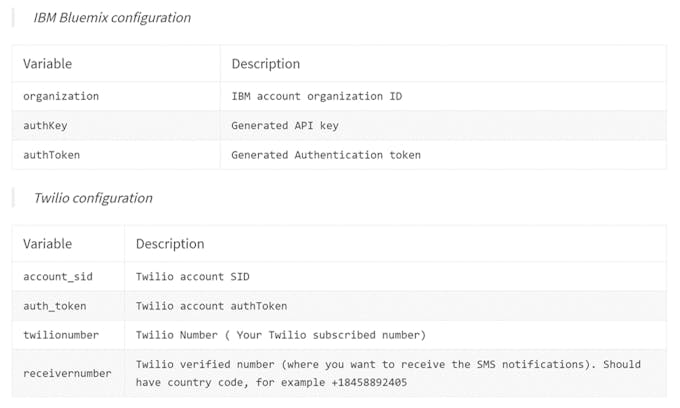Select the receivernumber variable cell
This screenshot has width=680, height=408.
[67, 373]
